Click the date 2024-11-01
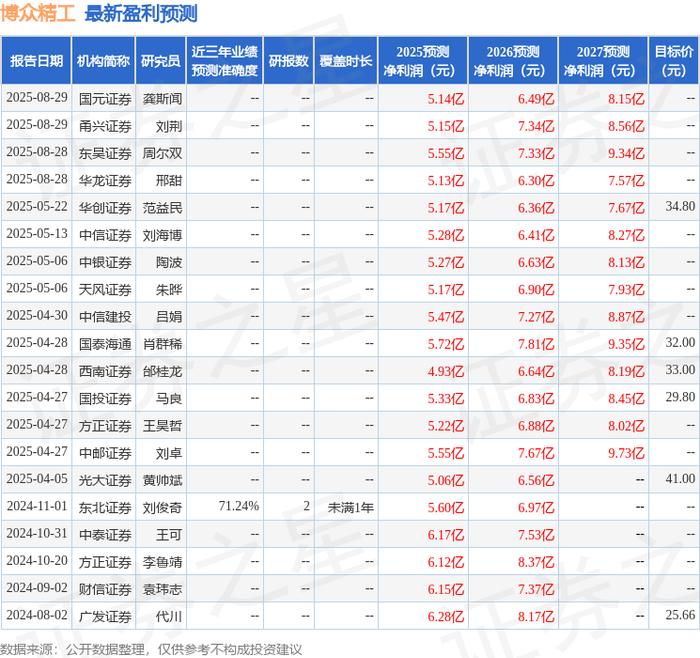This screenshot has height=658, width=700. (x=37, y=506)
